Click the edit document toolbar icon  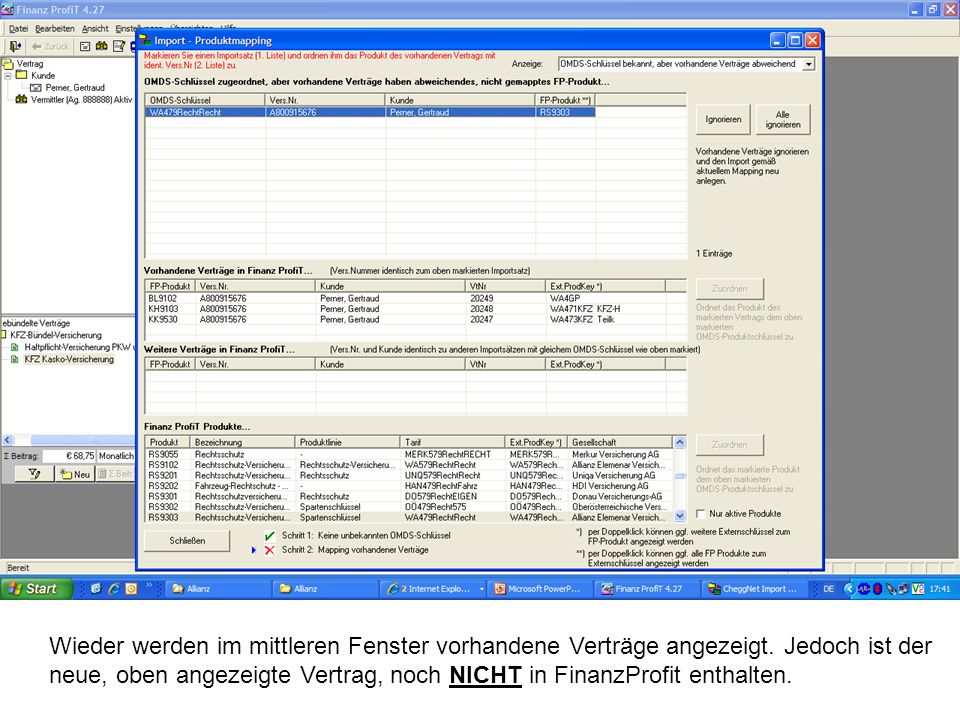coord(119,46)
